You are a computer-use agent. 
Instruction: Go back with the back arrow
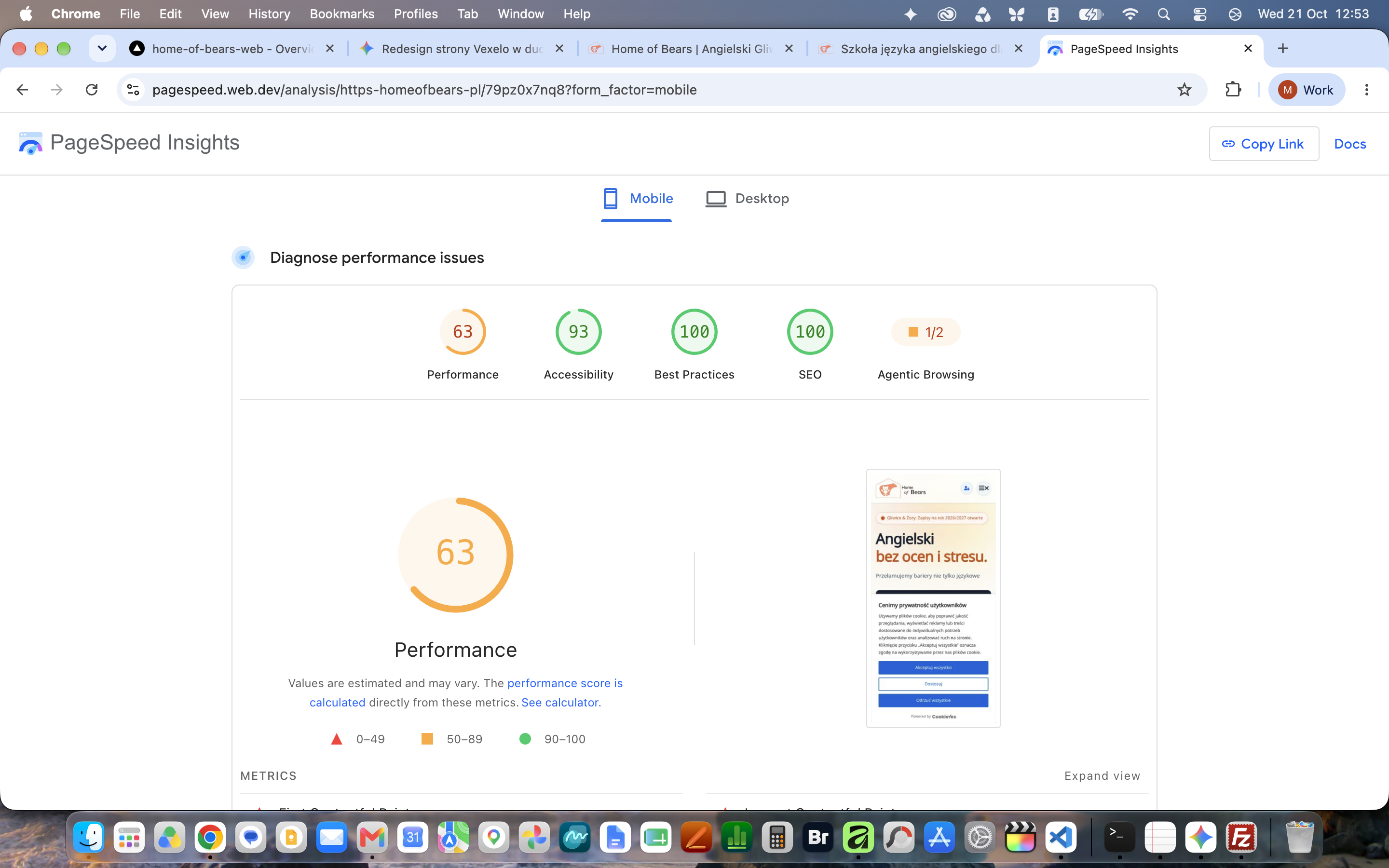point(22,90)
